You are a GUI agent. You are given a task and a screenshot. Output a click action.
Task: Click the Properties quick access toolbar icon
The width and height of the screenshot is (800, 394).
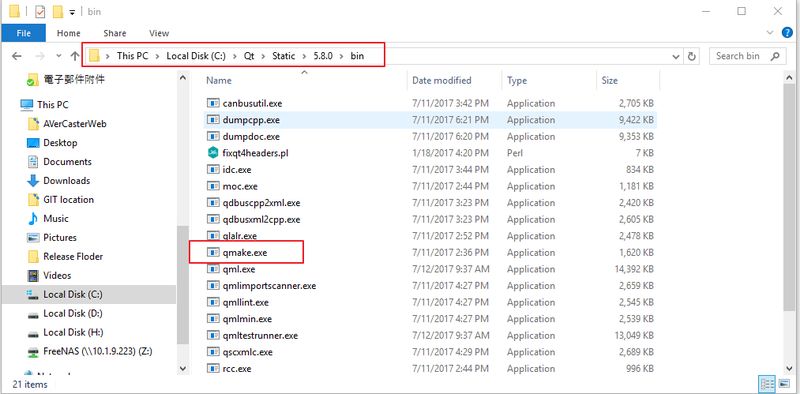point(40,11)
